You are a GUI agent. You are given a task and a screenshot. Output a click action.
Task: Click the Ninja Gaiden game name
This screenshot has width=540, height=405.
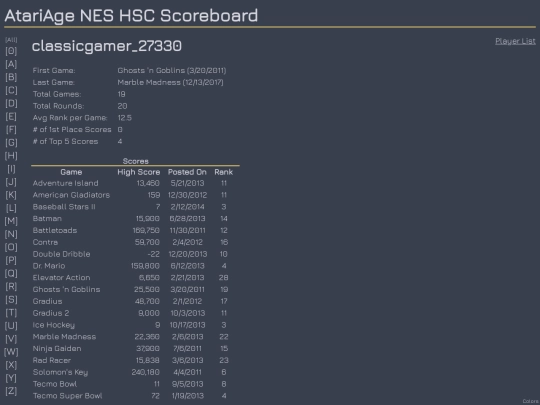point(57,349)
